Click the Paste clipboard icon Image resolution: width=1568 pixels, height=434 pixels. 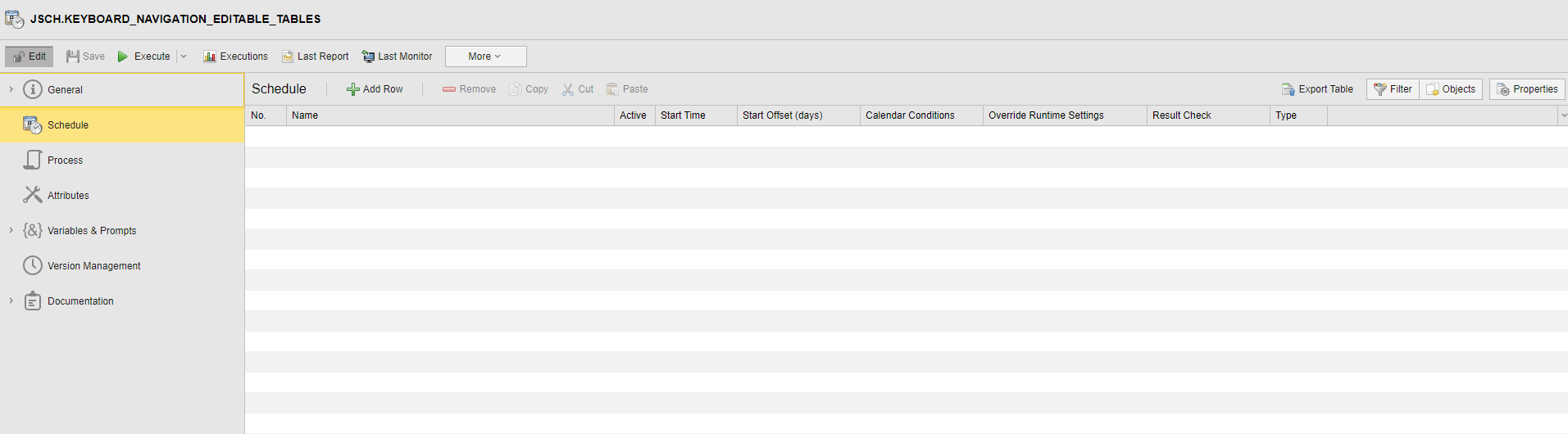coord(612,89)
